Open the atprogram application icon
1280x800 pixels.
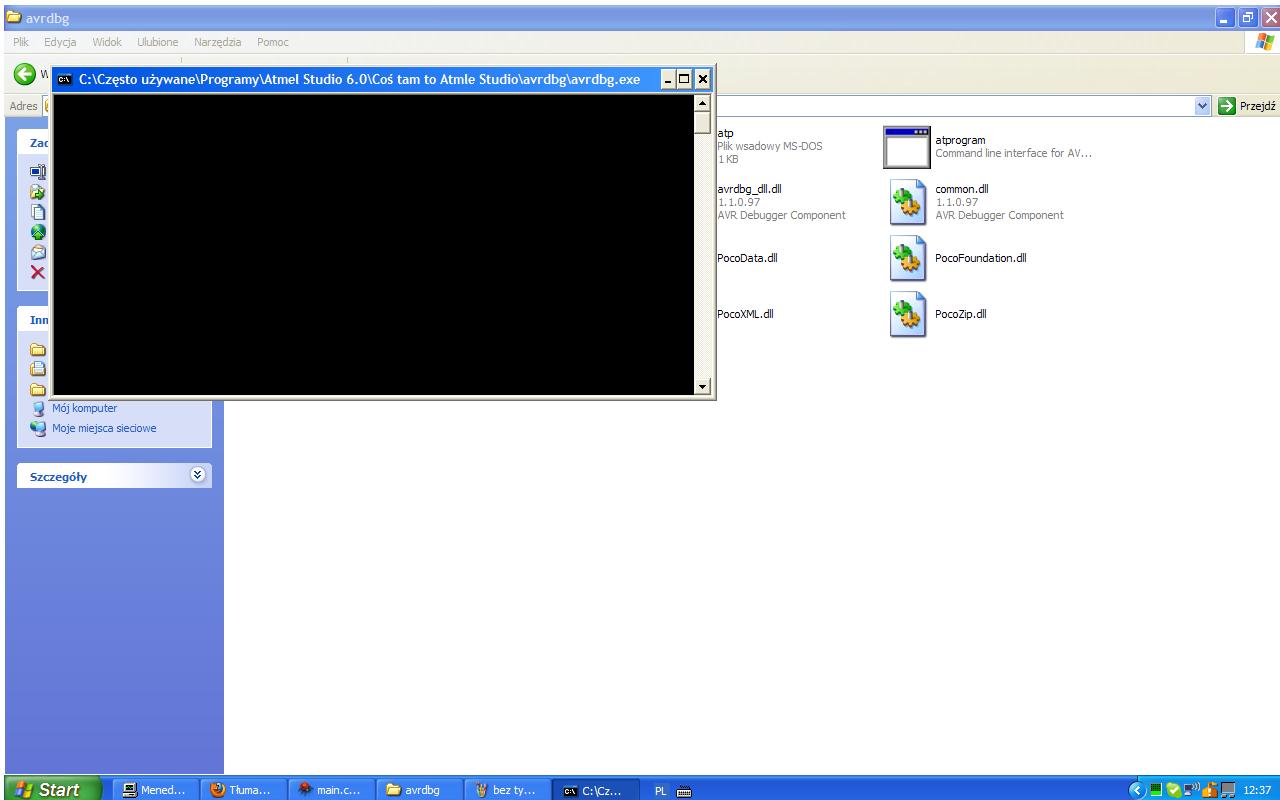tap(907, 147)
